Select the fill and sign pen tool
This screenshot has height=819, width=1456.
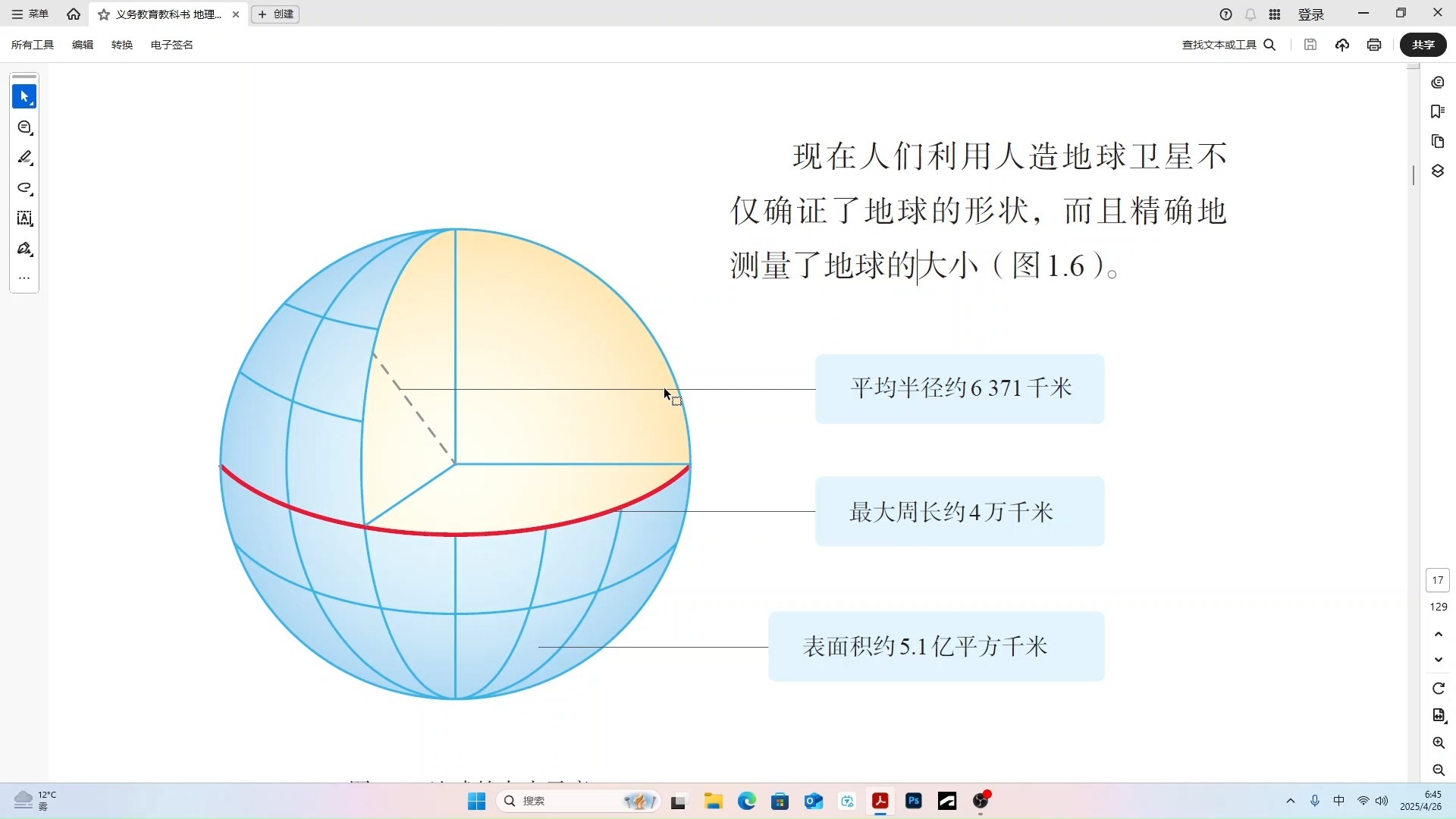(24, 249)
